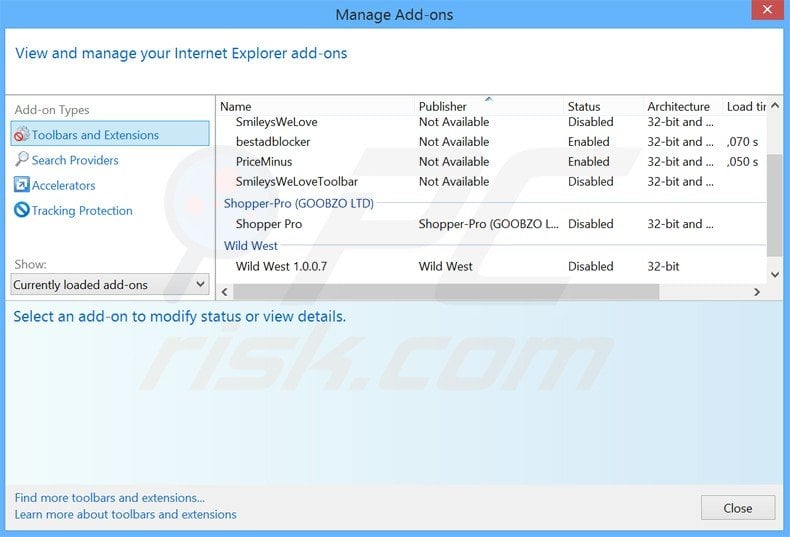Select the SmileysWeLove add-on row
This screenshot has width=790, height=537.
click(x=491, y=122)
